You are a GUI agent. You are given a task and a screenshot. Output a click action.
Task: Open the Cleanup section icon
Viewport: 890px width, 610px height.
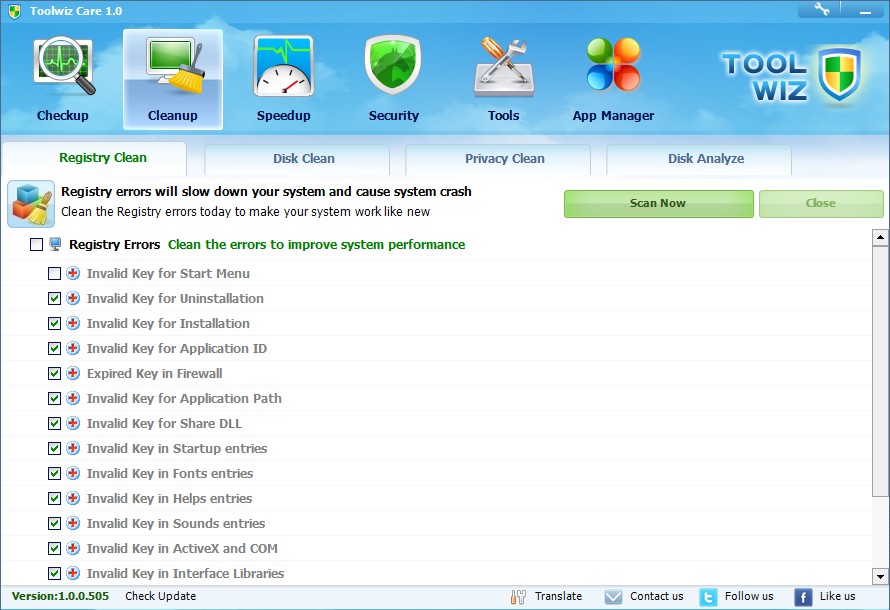(174, 67)
